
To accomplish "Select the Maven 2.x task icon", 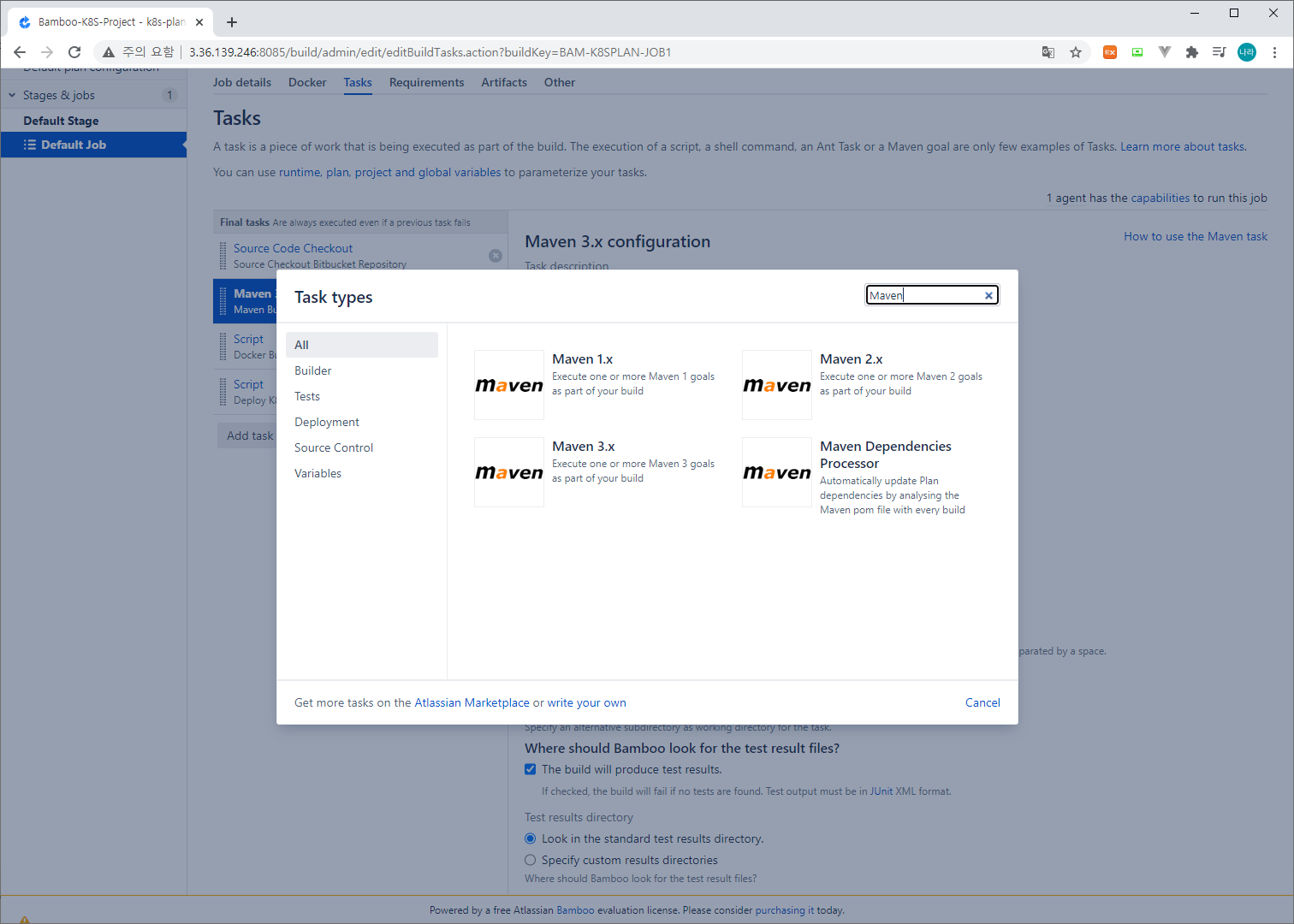I will tap(777, 385).
